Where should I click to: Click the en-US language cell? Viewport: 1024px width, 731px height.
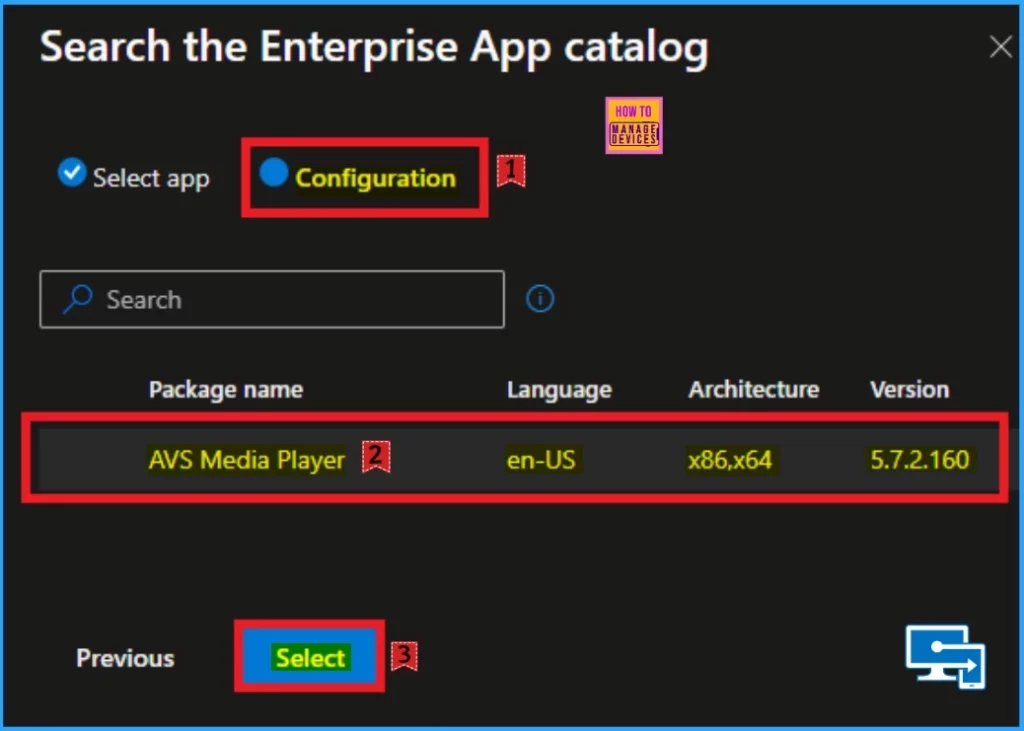(x=541, y=460)
